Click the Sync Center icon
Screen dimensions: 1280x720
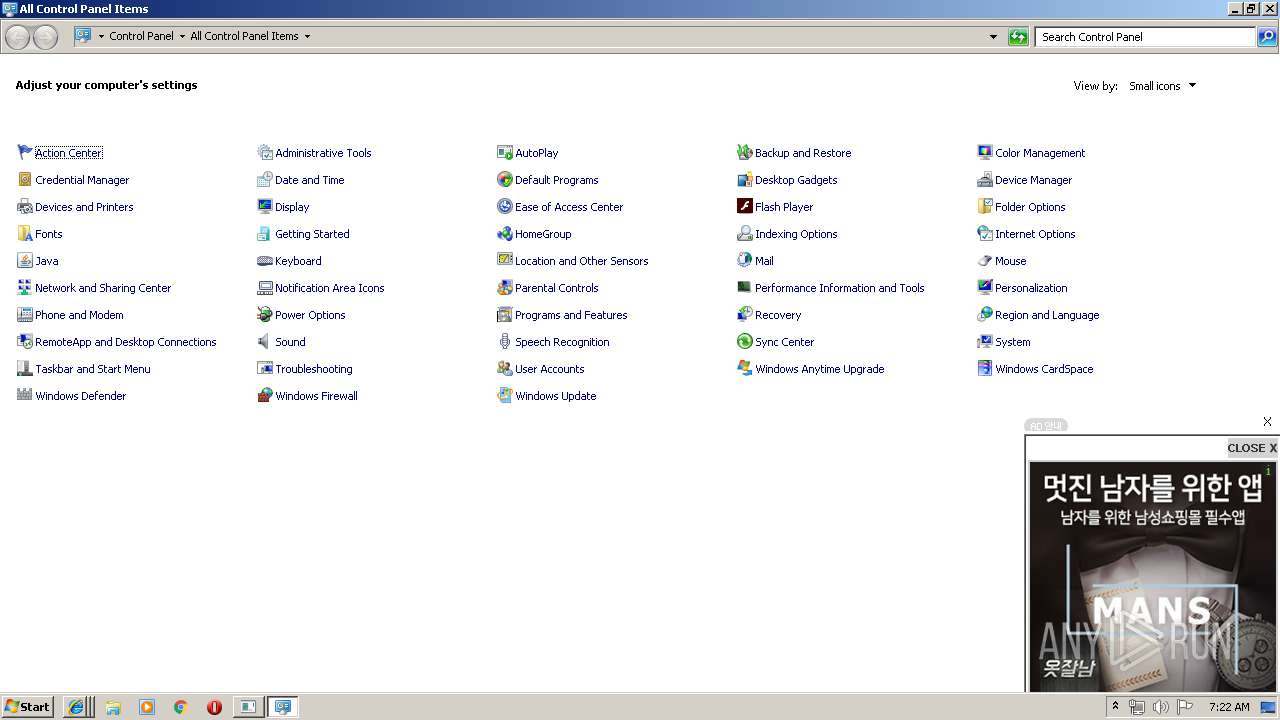click(x=745, y=341)
